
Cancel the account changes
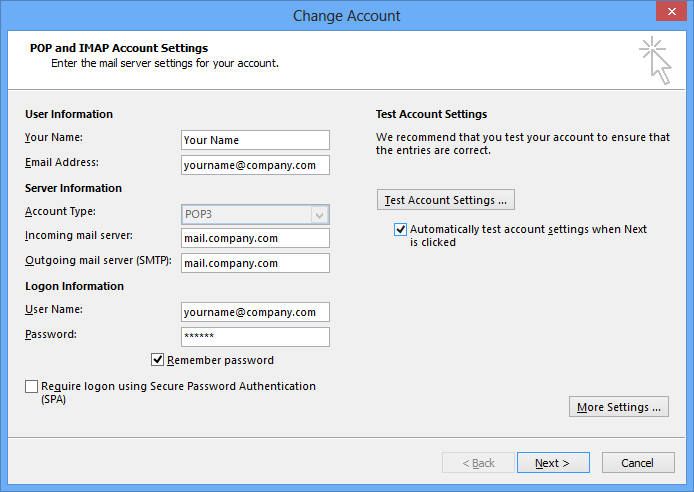(638, 463)
